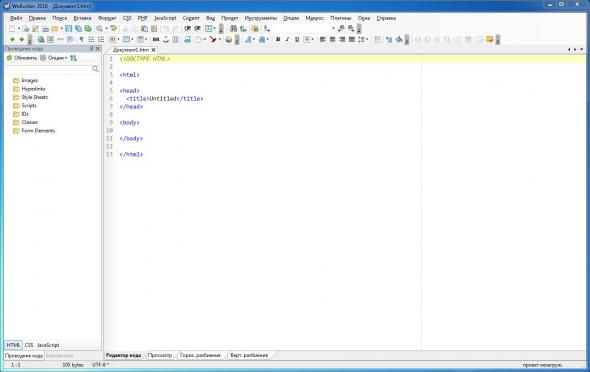Apply Bold formatting

click(278, 39)
